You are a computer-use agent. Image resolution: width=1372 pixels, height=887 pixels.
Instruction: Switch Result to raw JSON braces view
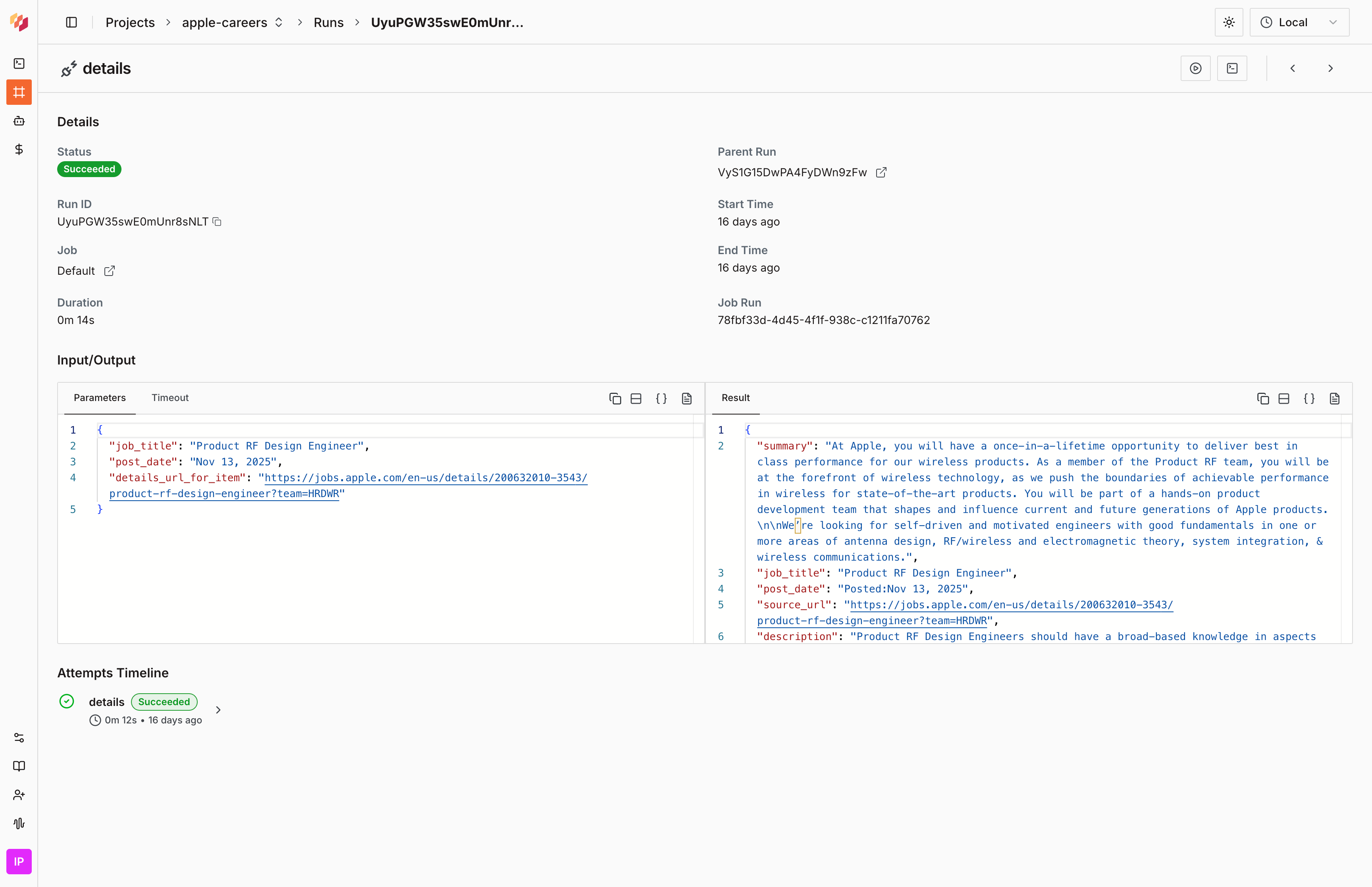pyautogui.click(x=1308, y=399)
